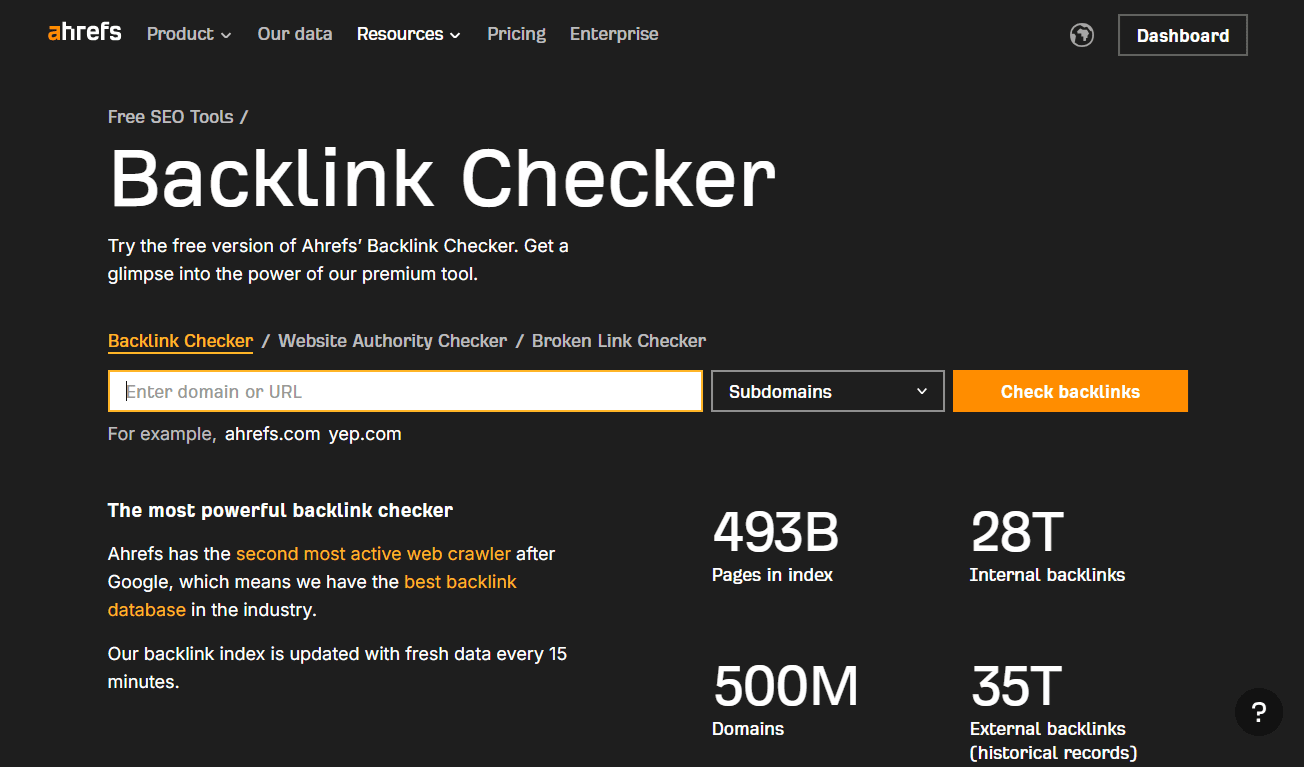Go back to Free SEO Tools
This screenshot has width=1304, height=767.
[169, 116]
